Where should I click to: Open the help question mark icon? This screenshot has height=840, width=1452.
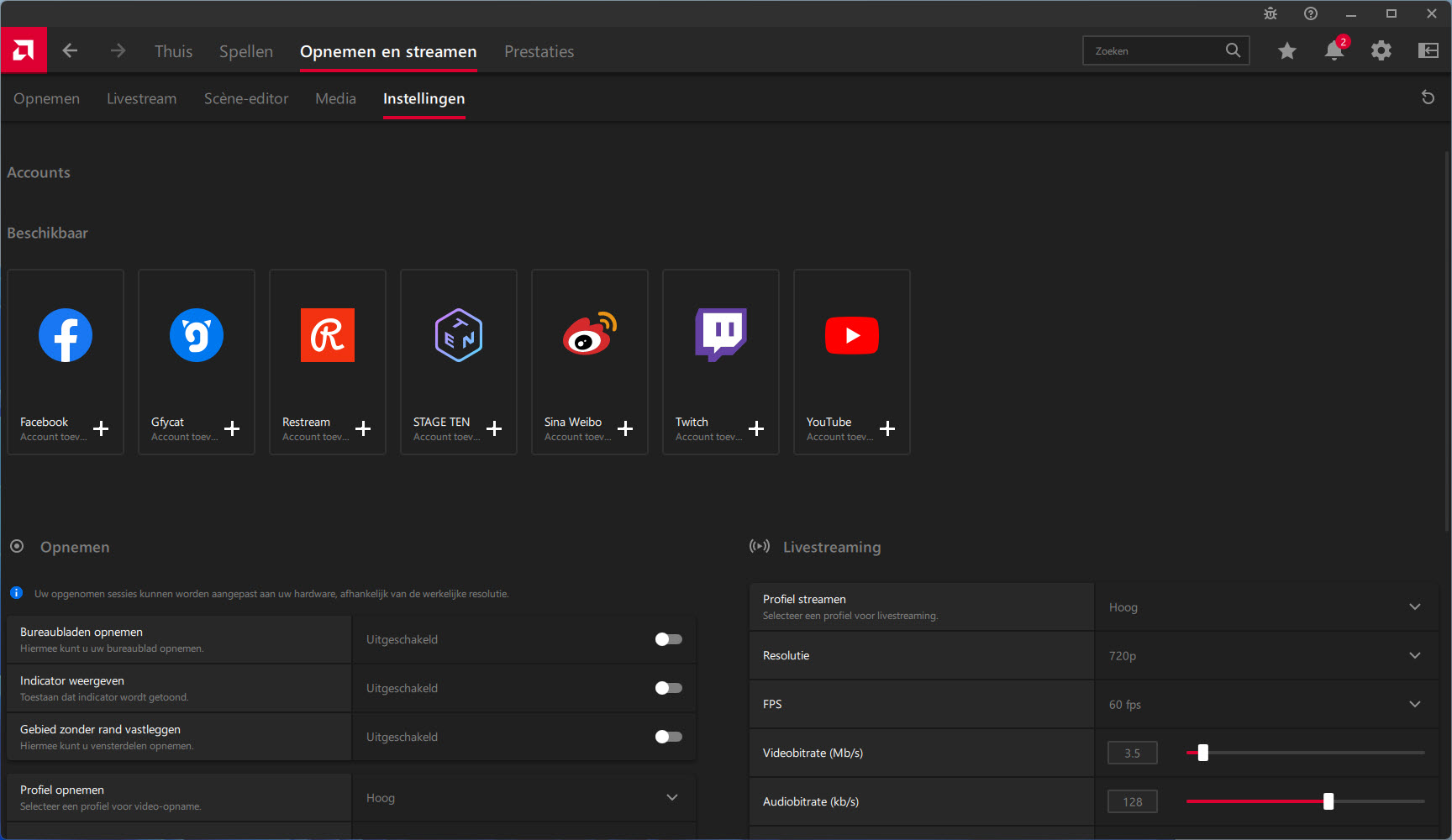click(x=1311, y=13)
